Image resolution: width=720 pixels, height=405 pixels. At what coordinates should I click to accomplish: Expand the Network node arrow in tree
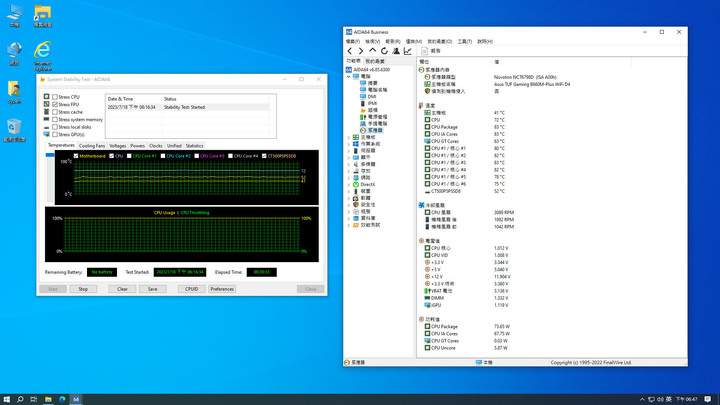[x=349, y=178]
